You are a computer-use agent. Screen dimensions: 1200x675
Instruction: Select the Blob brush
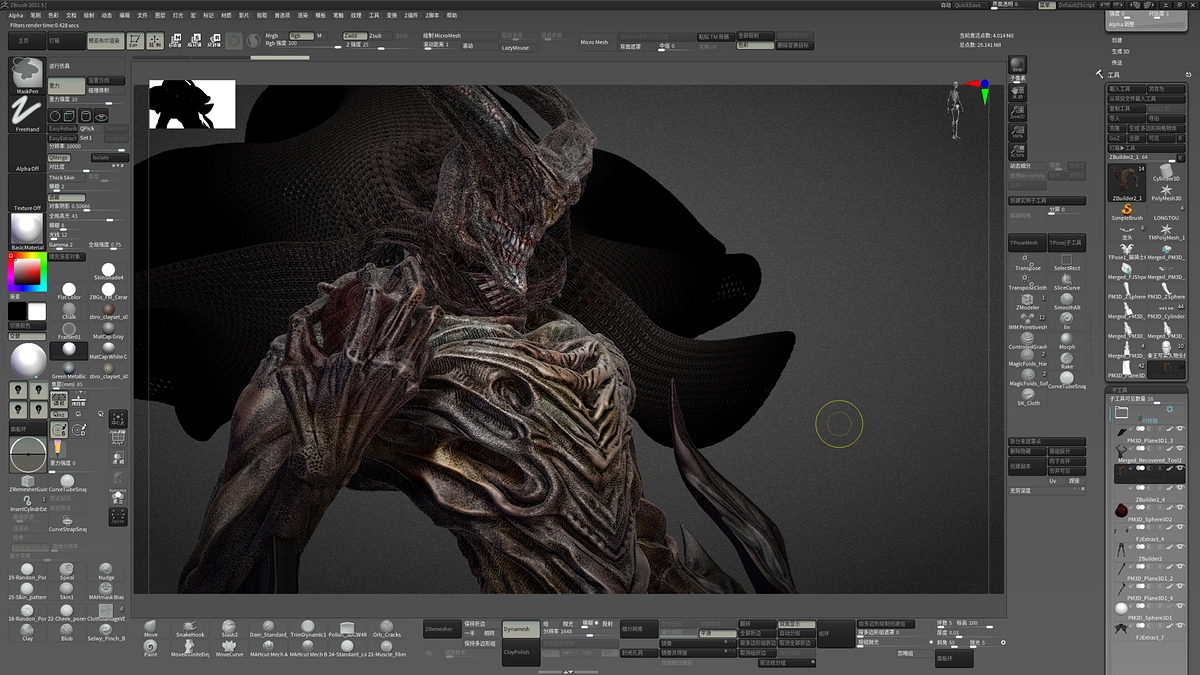coord(67,632)
